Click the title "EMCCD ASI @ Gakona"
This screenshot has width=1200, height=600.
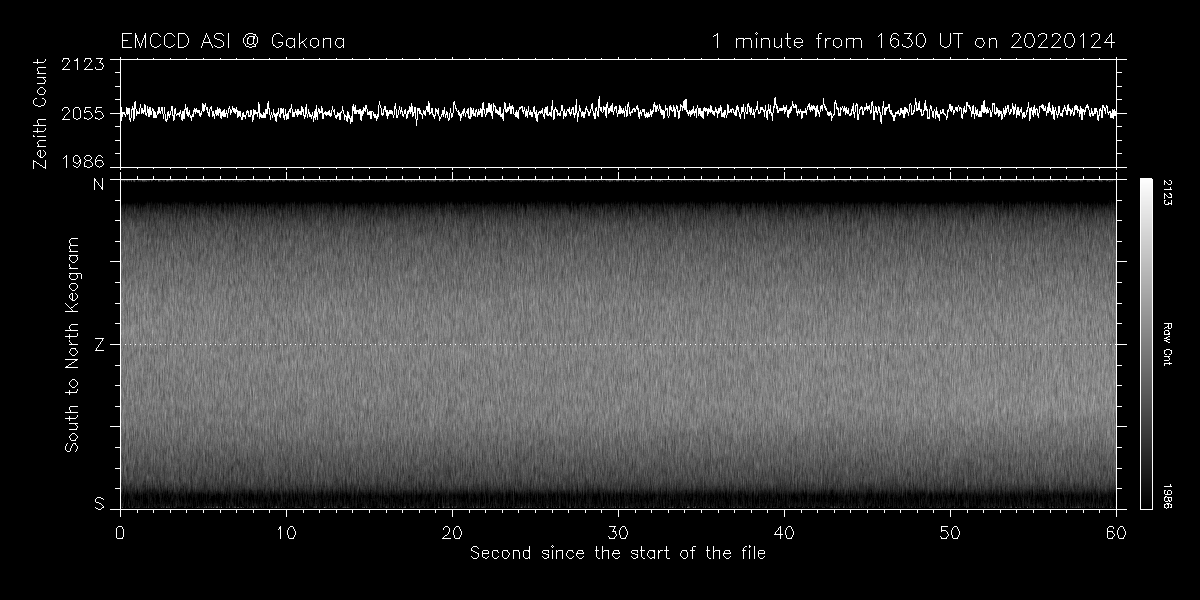[x=233, y=41]
